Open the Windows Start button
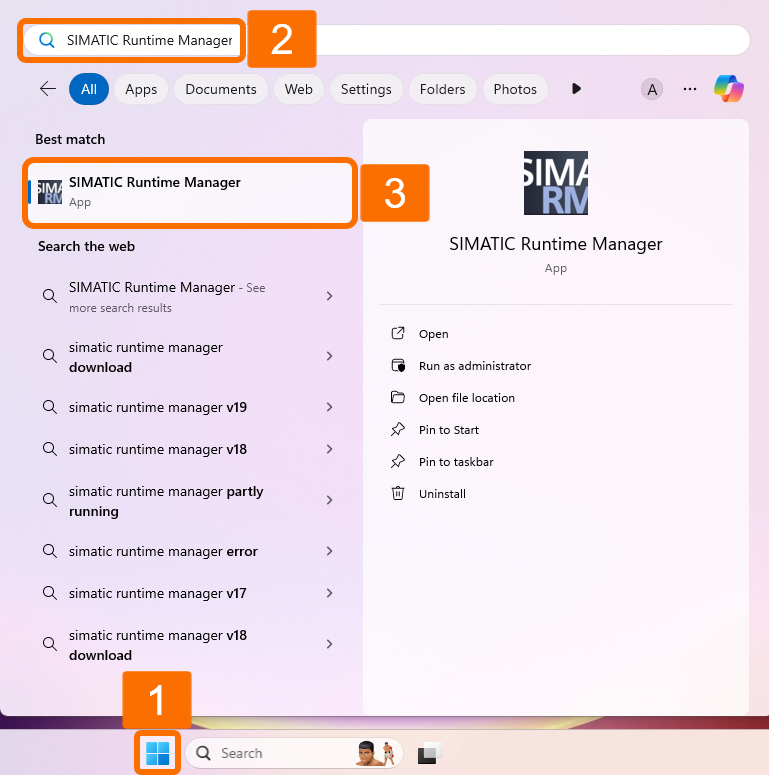The height and width of the screenshot is (775, 769). (x=158, y=753)
